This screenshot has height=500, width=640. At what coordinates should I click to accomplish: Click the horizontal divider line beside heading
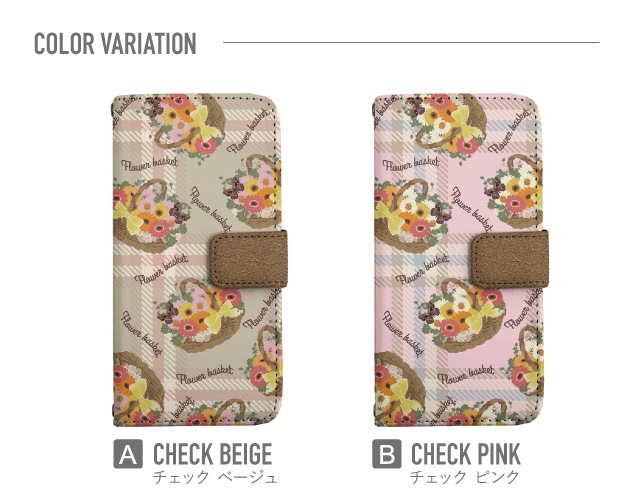(411, 42)
